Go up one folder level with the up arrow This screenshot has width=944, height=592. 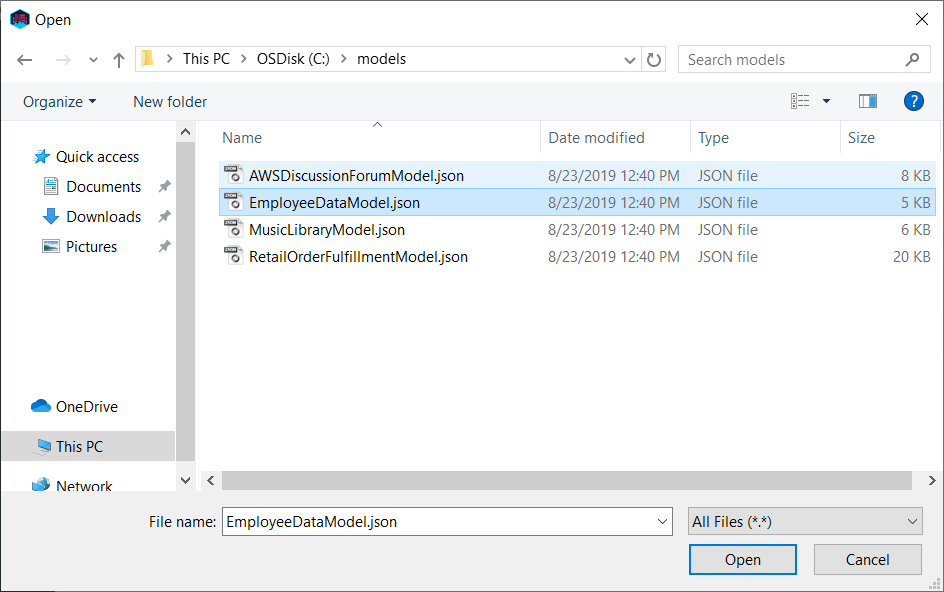click(x=118, y=59)
